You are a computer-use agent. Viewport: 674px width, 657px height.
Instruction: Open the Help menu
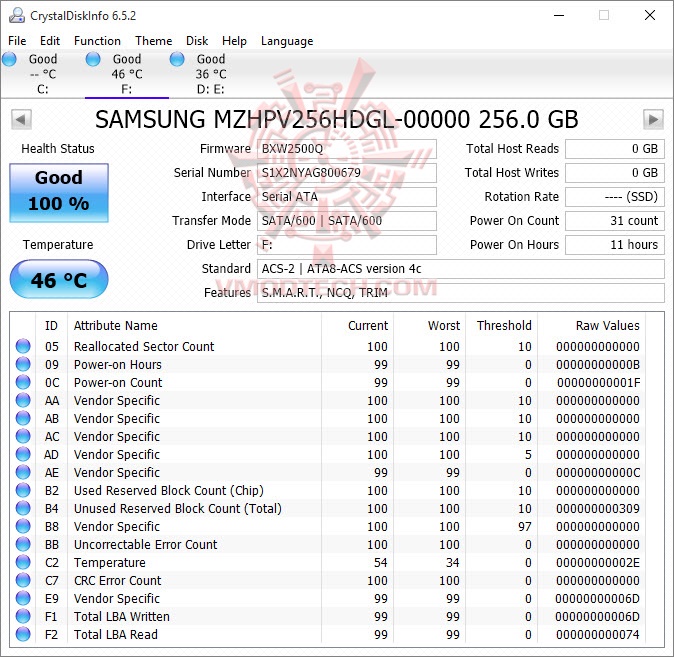(234, 41)
